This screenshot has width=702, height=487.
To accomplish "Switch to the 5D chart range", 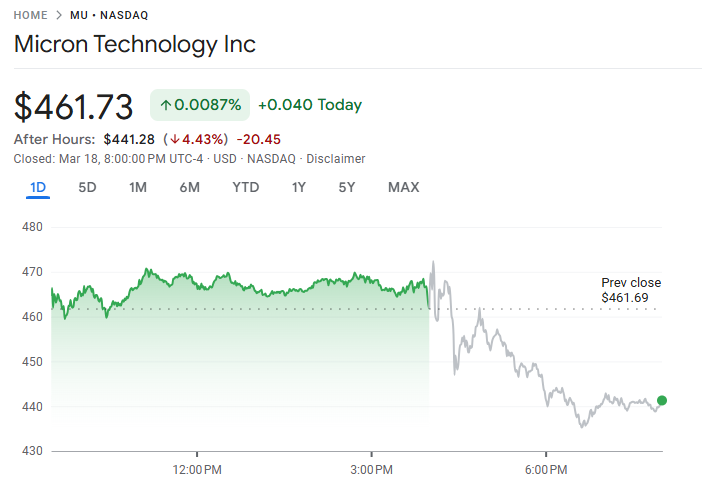I will tap(88, 187).
